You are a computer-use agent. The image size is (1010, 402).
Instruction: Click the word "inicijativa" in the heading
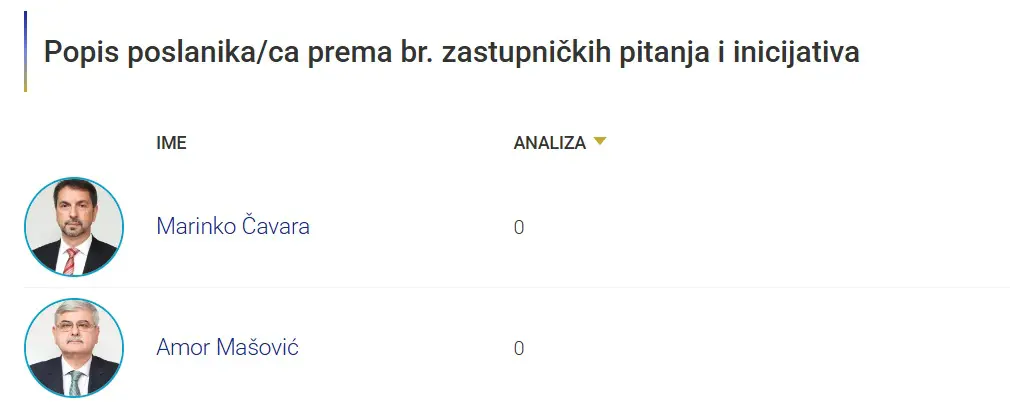tap(798, 52)
